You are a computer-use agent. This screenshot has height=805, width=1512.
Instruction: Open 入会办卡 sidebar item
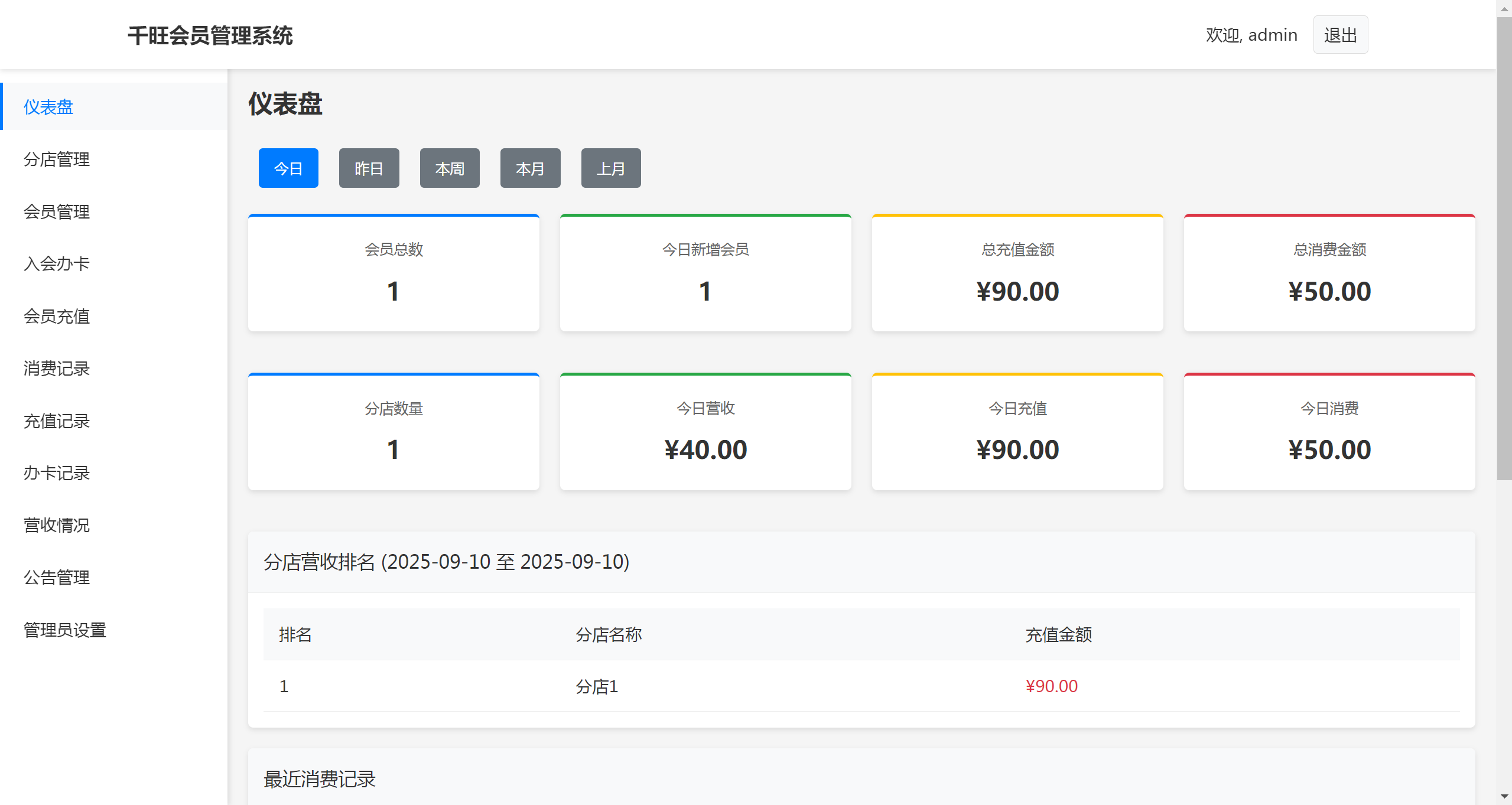pos(57,263)
